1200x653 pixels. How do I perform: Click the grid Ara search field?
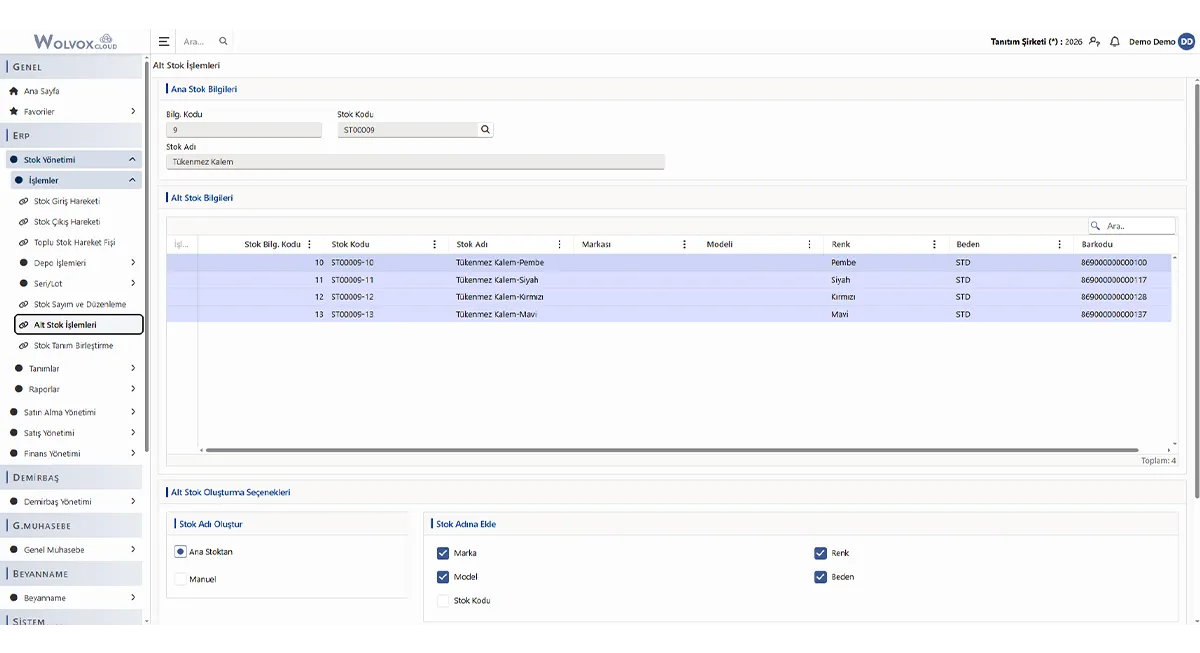1132,226
